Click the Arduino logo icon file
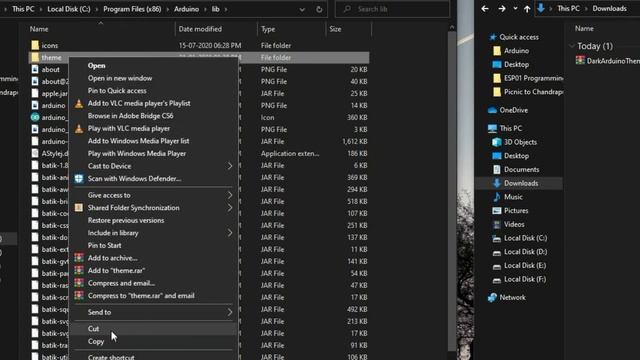Screen dimensions: 640x360 (35, 117)
